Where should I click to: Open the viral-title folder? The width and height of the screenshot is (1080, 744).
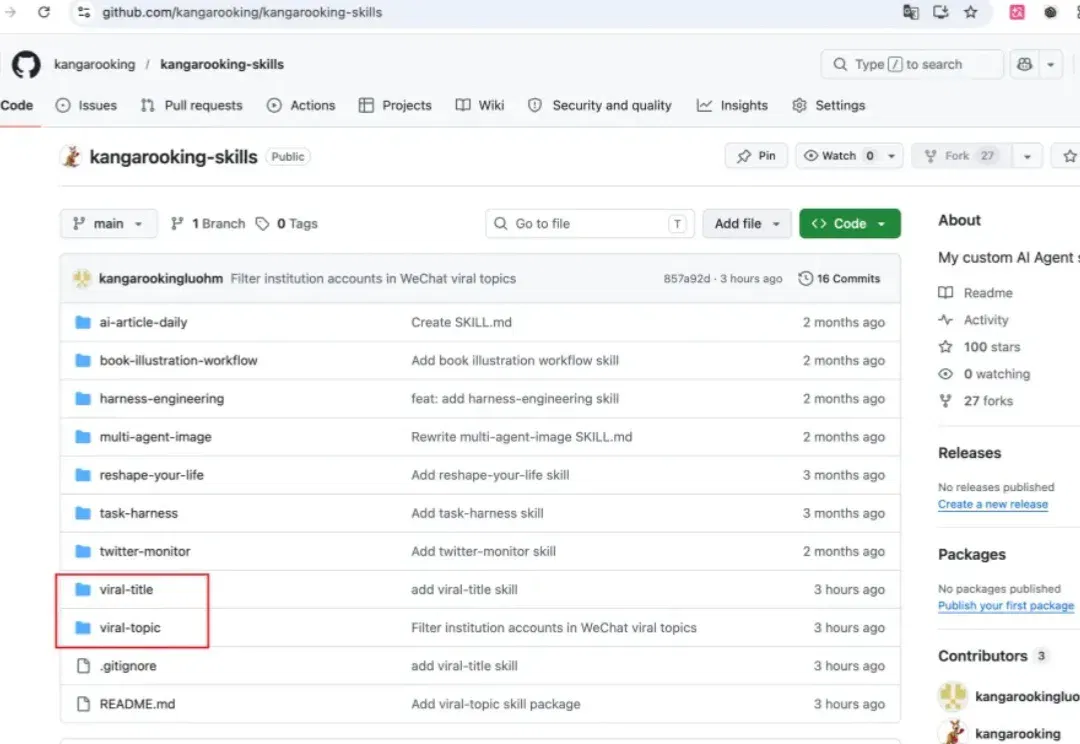[x=126, y=589]
